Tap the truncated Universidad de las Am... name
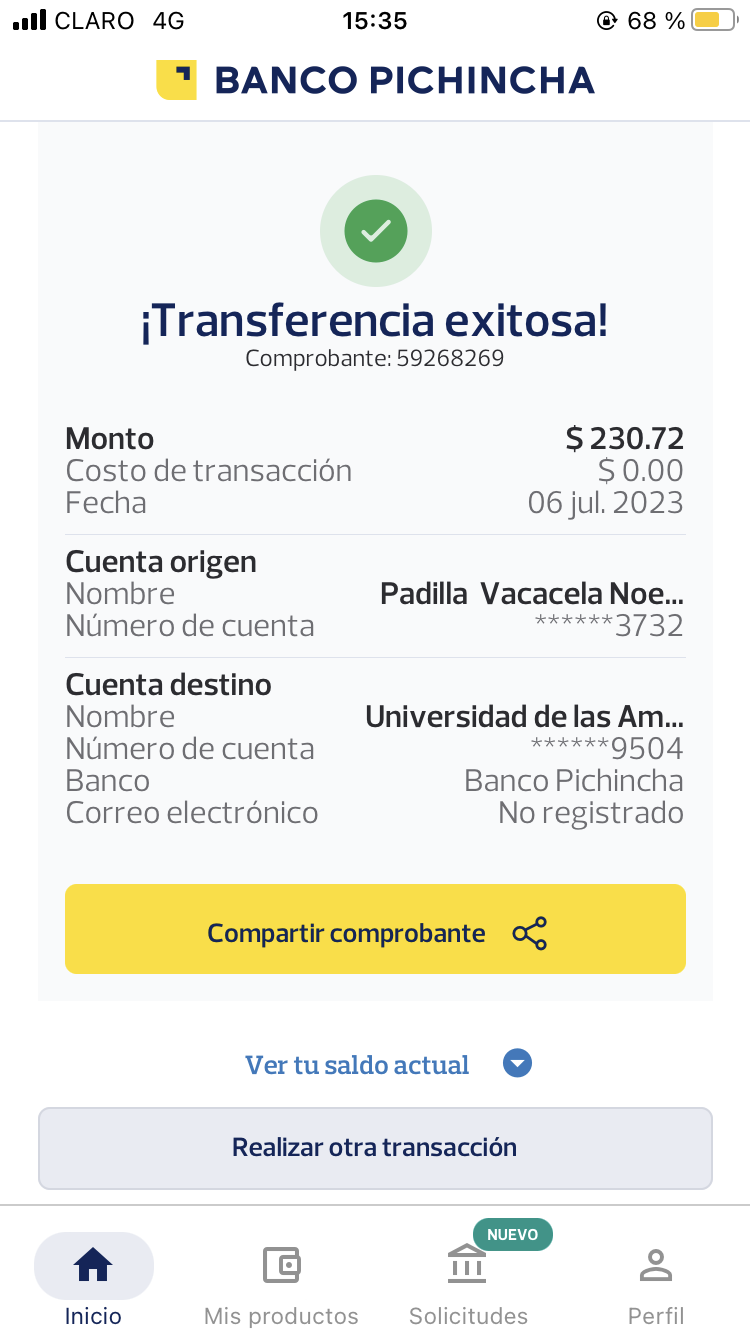This screenshot has height=1334, width=750. click(524, 717)
